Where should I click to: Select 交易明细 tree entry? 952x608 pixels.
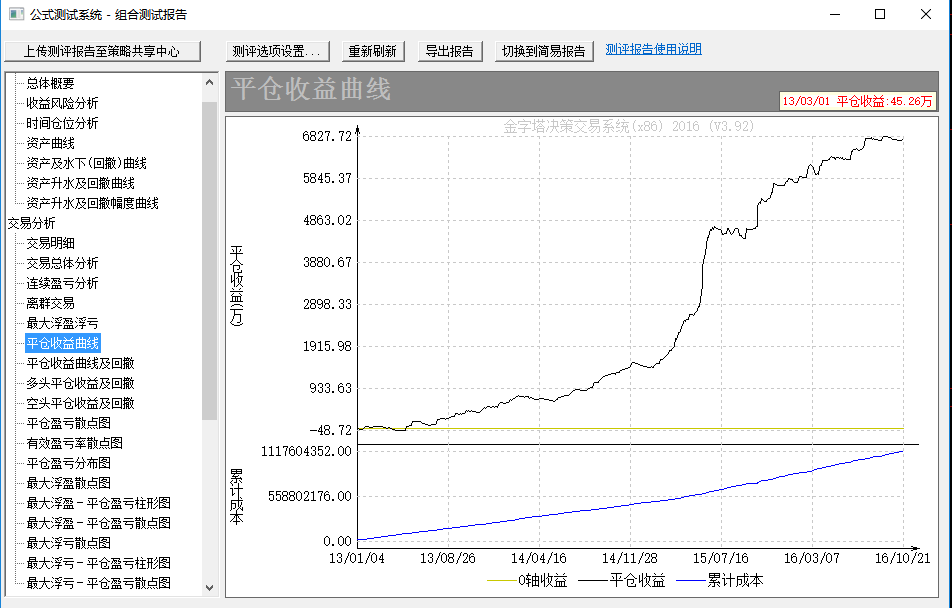tap(50, 243)
